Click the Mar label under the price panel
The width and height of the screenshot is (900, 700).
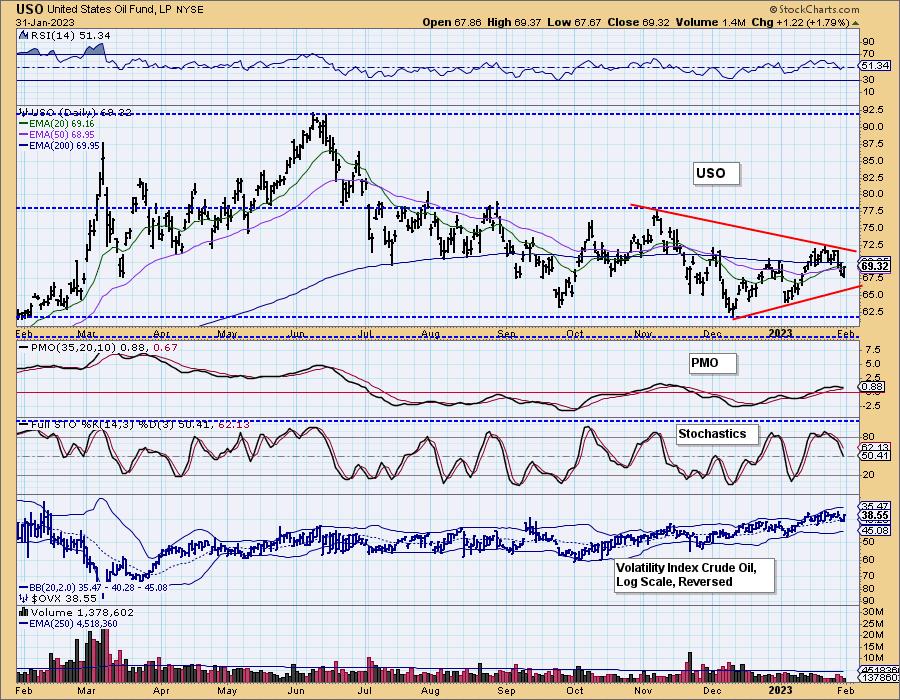[86, 333]
